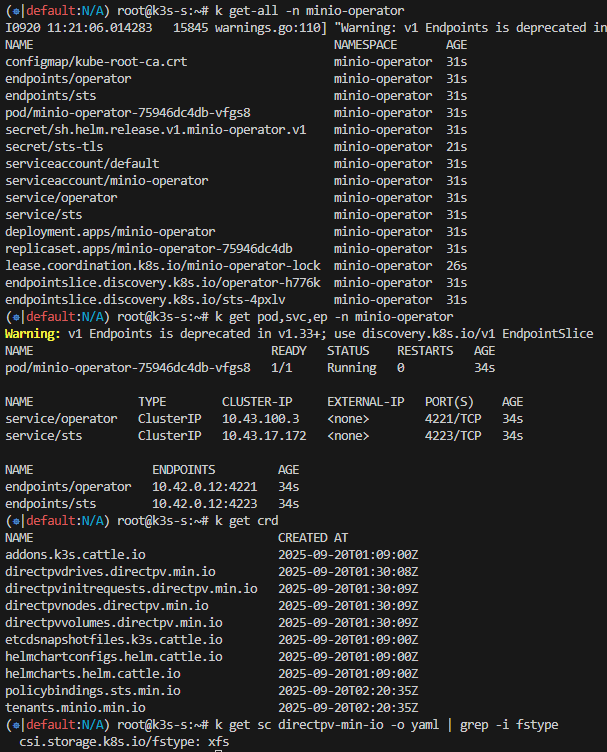Viewport: 607px width, 752px height.
Task: Click the RESTARTS column header
Action: click(425, 351)
